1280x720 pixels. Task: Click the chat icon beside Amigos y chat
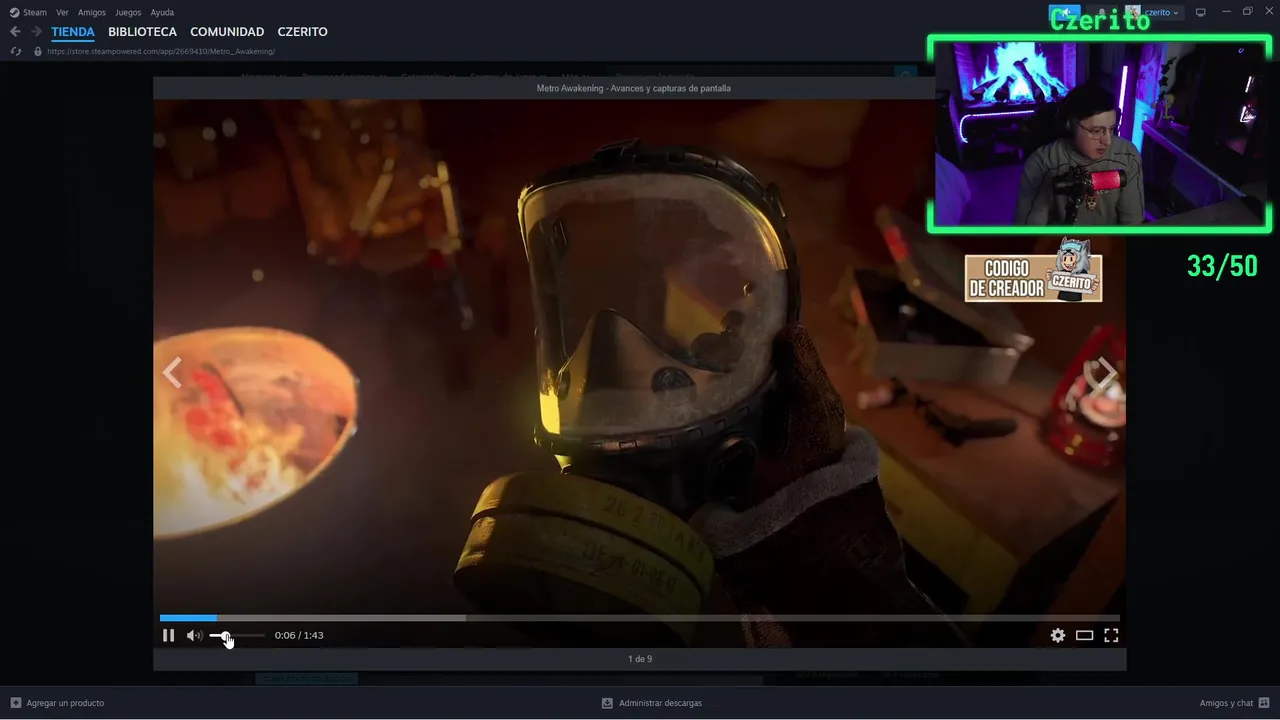[1265, 703]
